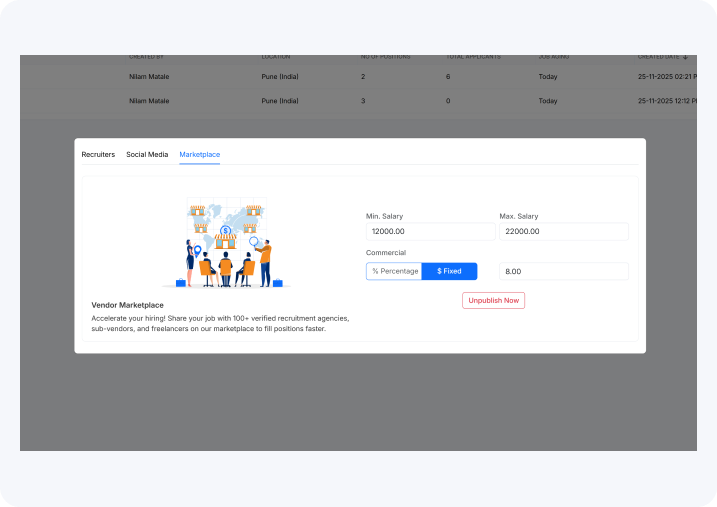Click the applicant count 6 in first row
Screen dimensions: 717x507
click(x=448, y=76)
